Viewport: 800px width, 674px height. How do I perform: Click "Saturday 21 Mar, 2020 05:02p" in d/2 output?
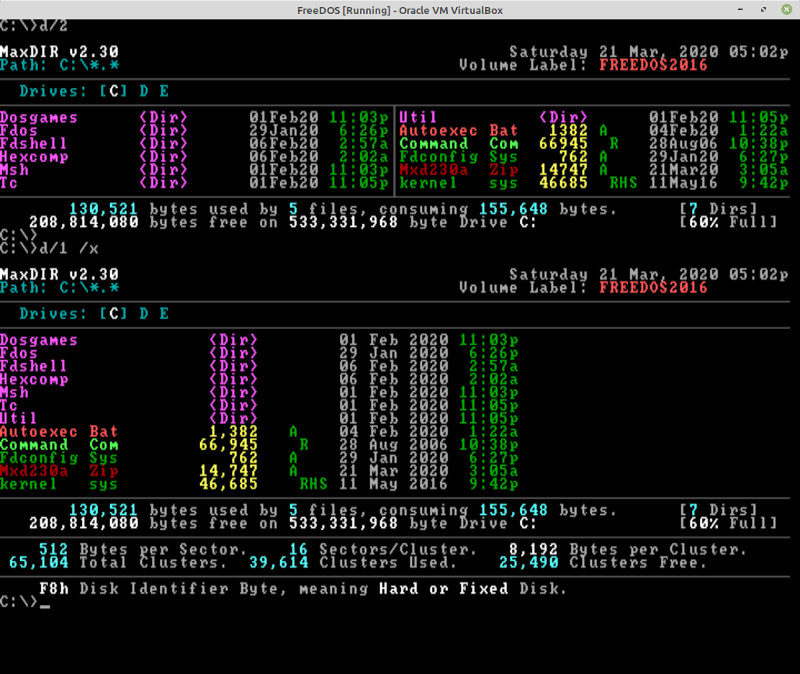[x=649, y=52]
